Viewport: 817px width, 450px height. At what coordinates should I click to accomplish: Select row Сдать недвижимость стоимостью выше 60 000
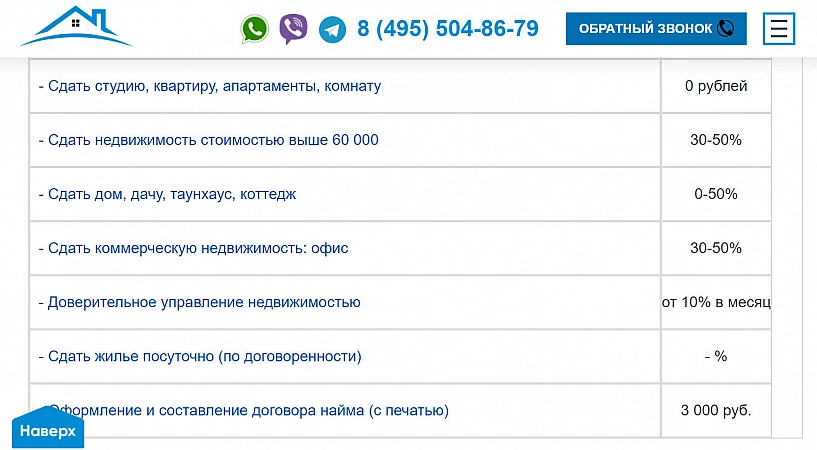coord(209,140)
